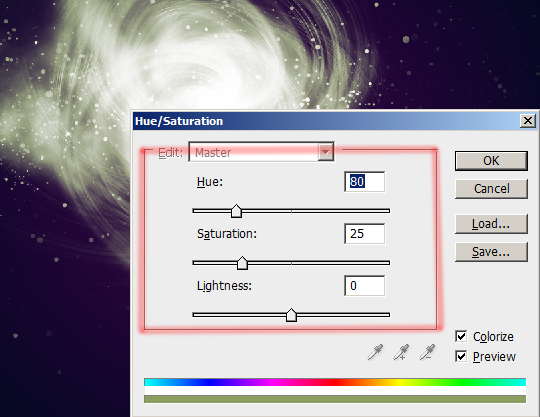Click the rainbow hue spectrum bar
Screen dimensions: 540x417
point(335,382)
